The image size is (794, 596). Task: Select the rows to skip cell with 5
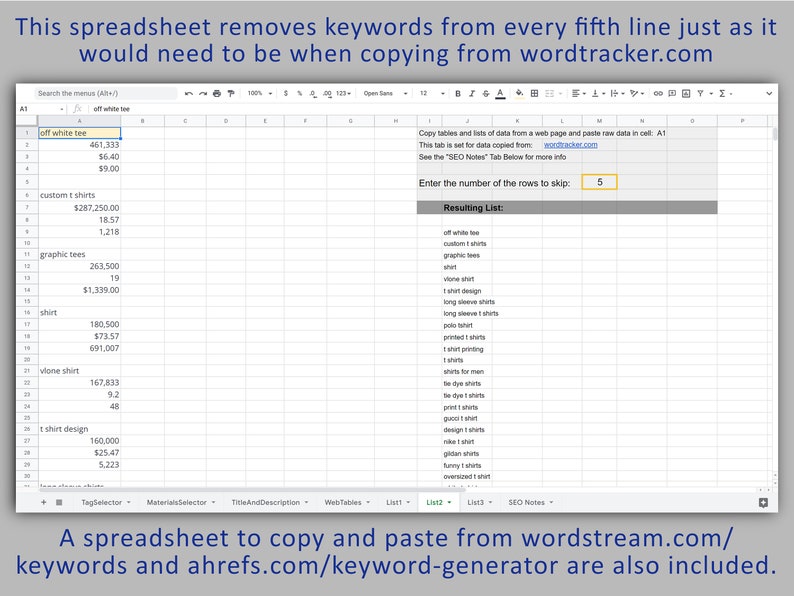pyautogui.click(x=599, y=182)
